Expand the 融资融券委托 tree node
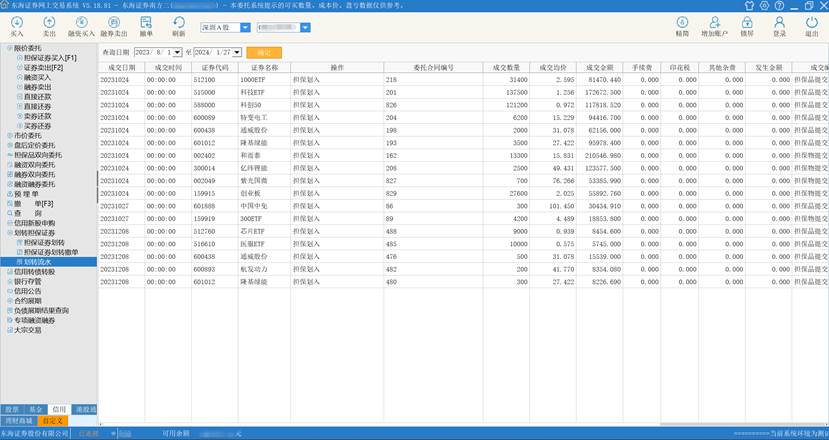The image size is (829, 440). tap(10, 184)
